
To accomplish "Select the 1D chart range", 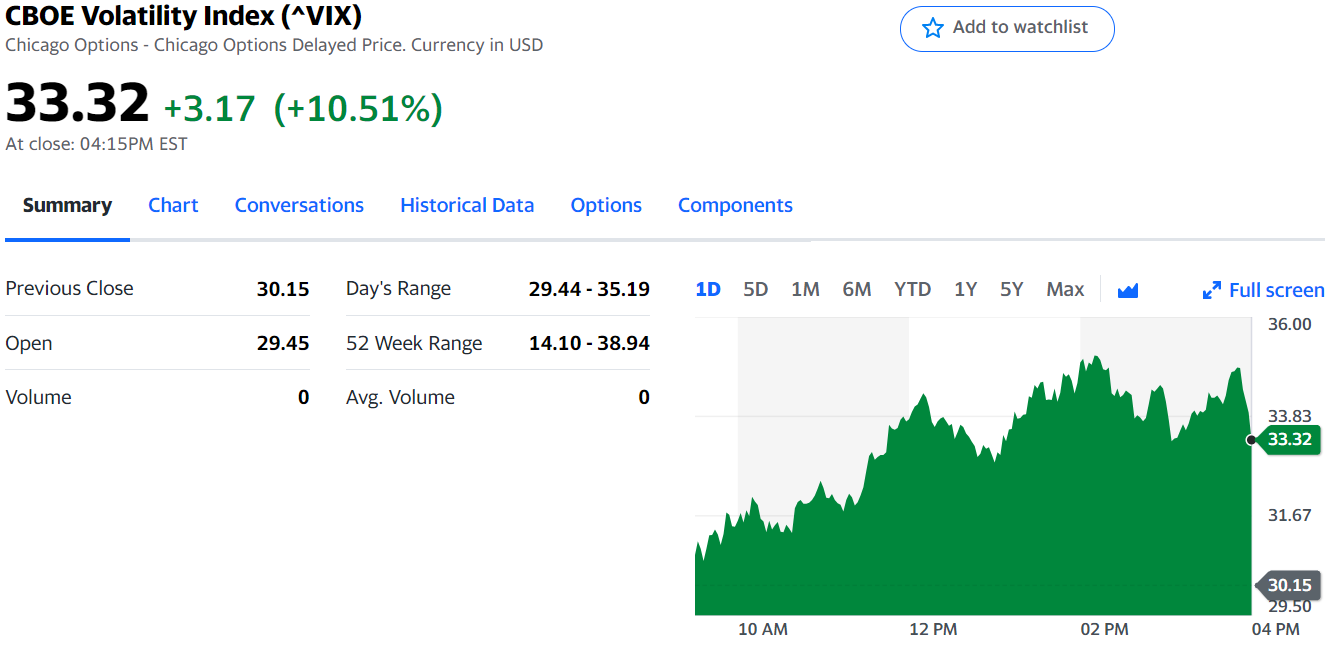I will 708,289.
